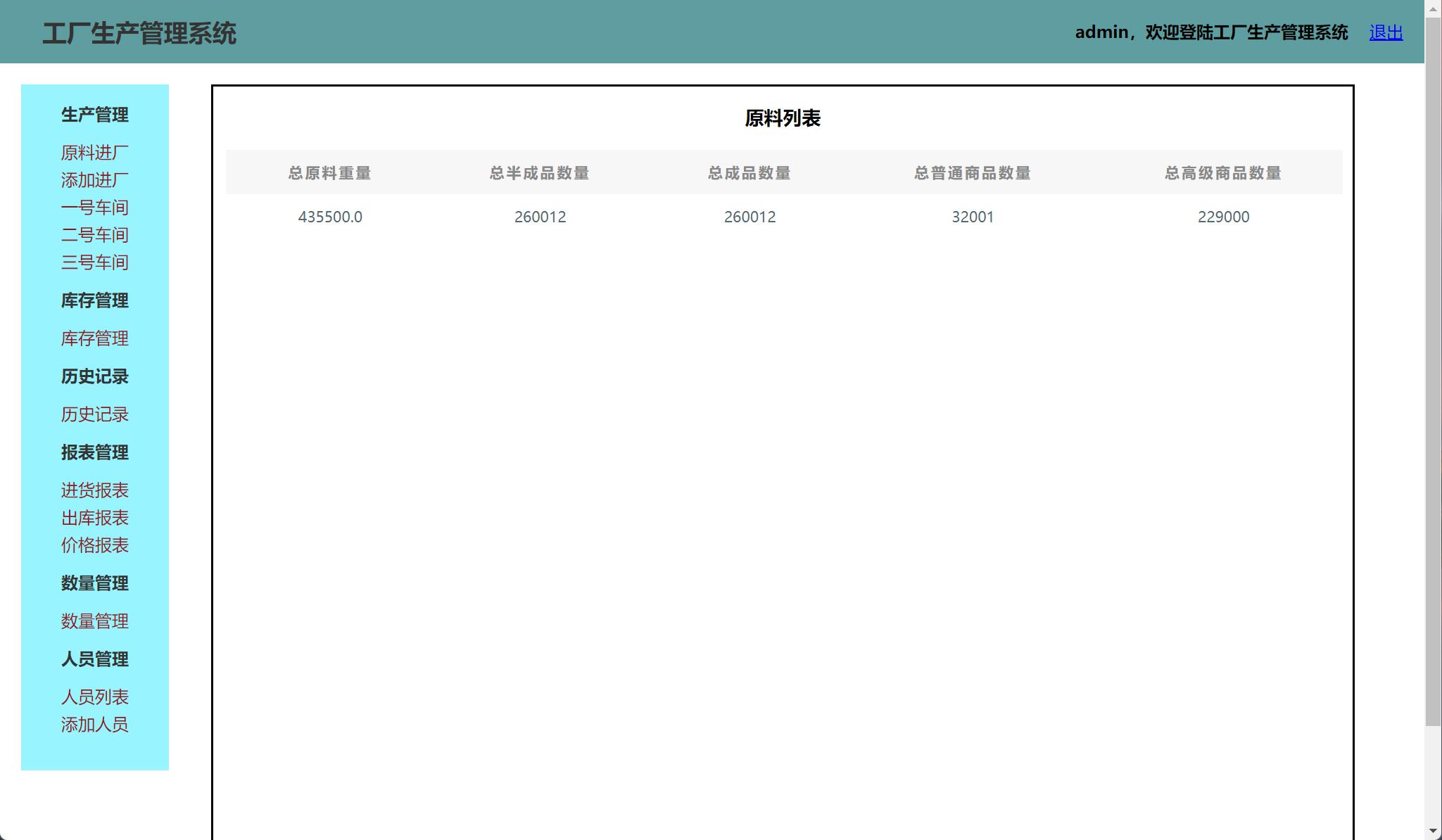Open the 原料进厂 page
The height and width of the screenshot is (840, 1442).
coord(94,151)
